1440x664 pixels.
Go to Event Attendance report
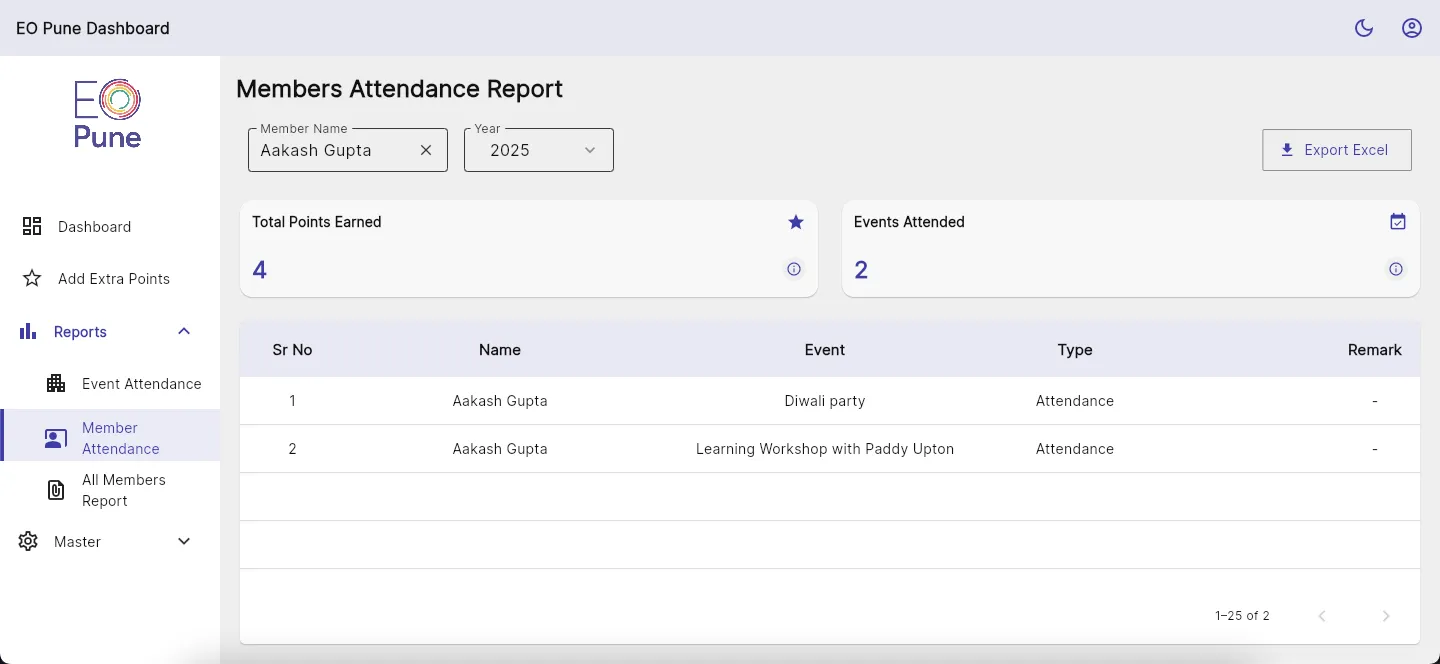click(x=141, y=384)
